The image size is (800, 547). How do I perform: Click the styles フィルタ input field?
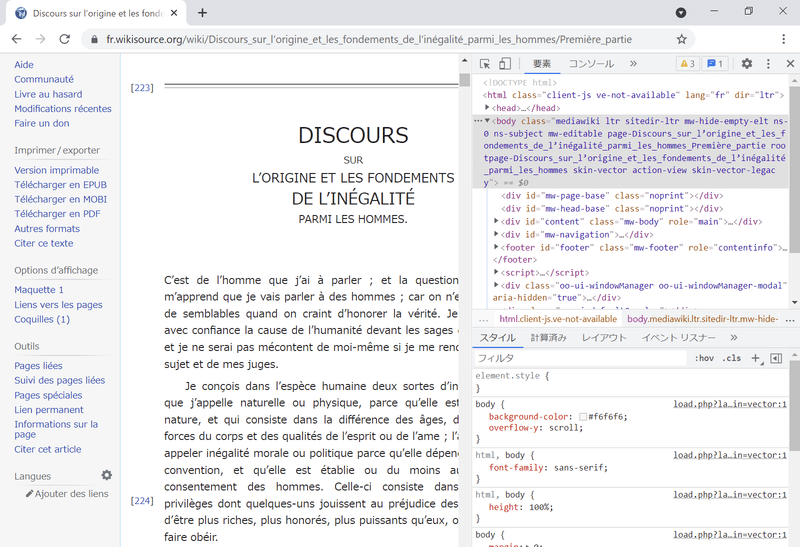coord(581,358)
